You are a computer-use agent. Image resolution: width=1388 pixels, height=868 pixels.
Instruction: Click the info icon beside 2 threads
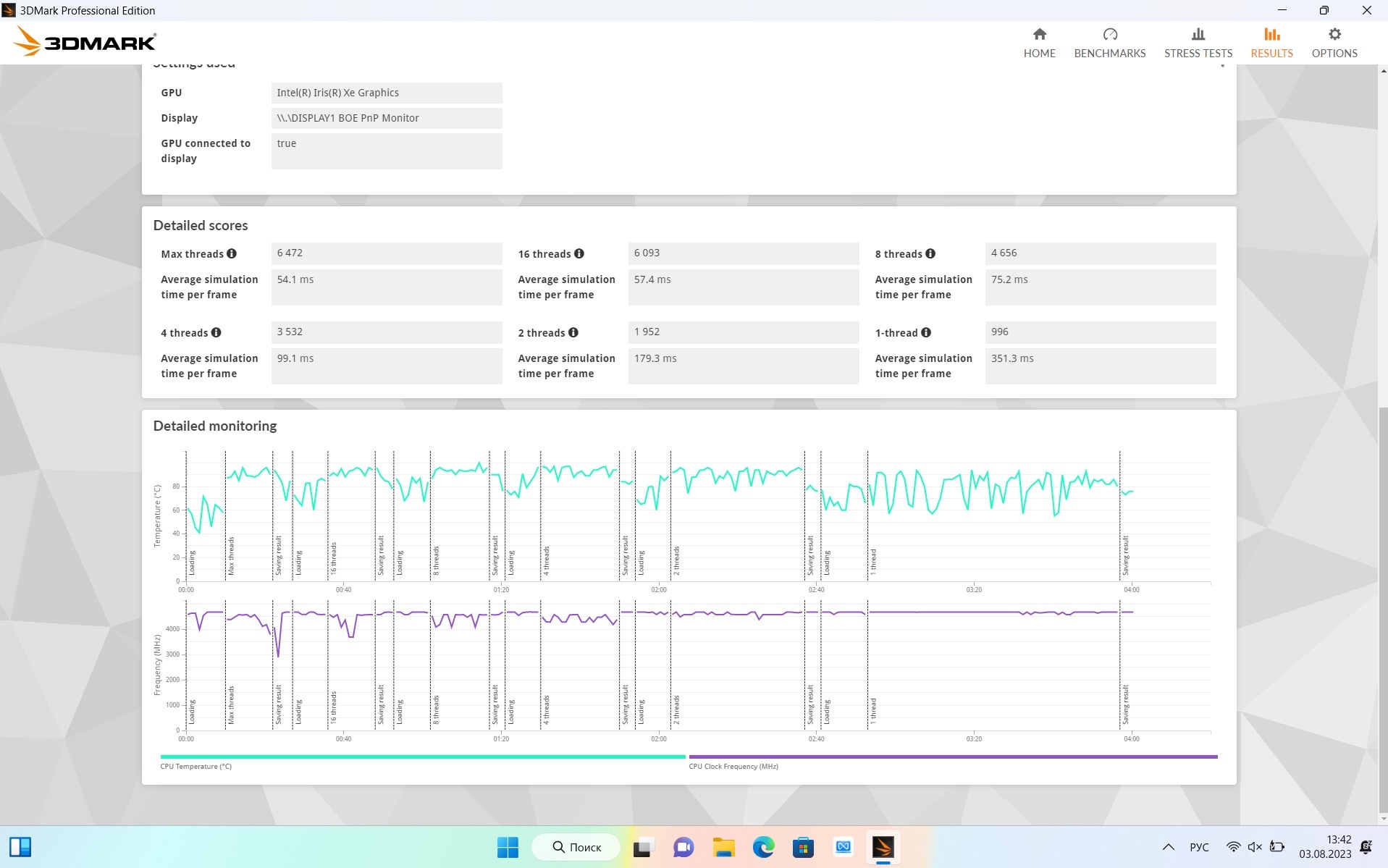[x=573, y=332]
